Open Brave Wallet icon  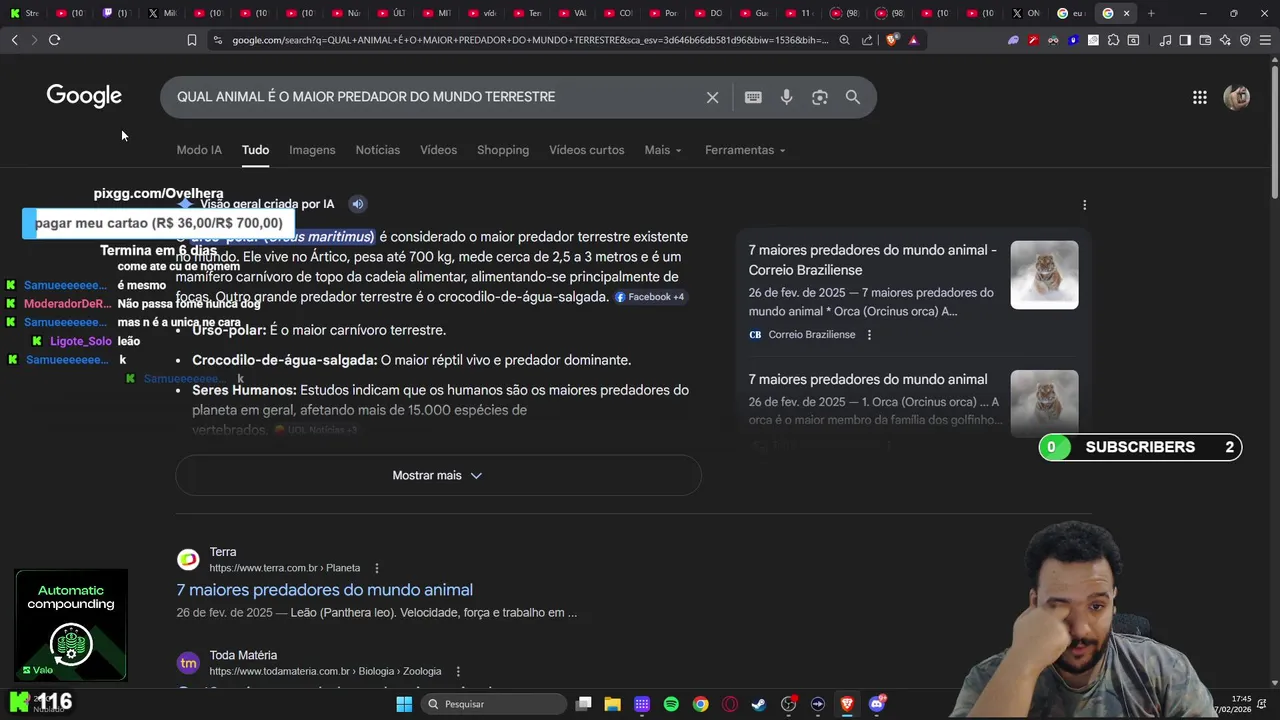tap(1205, 40)
